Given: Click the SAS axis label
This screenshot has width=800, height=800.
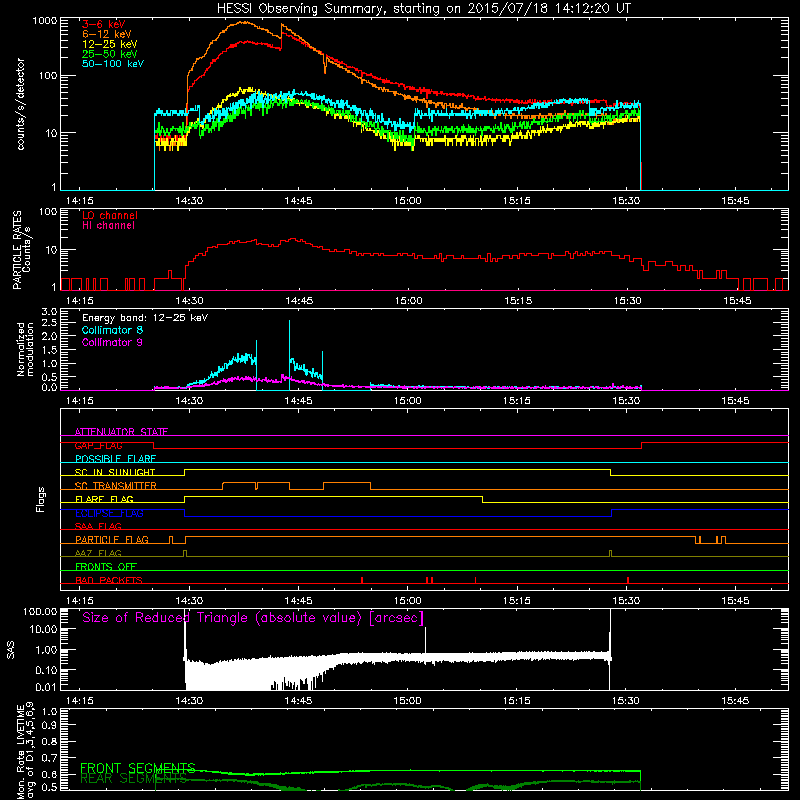Looking at the screenshot, I should coord(11,649).
